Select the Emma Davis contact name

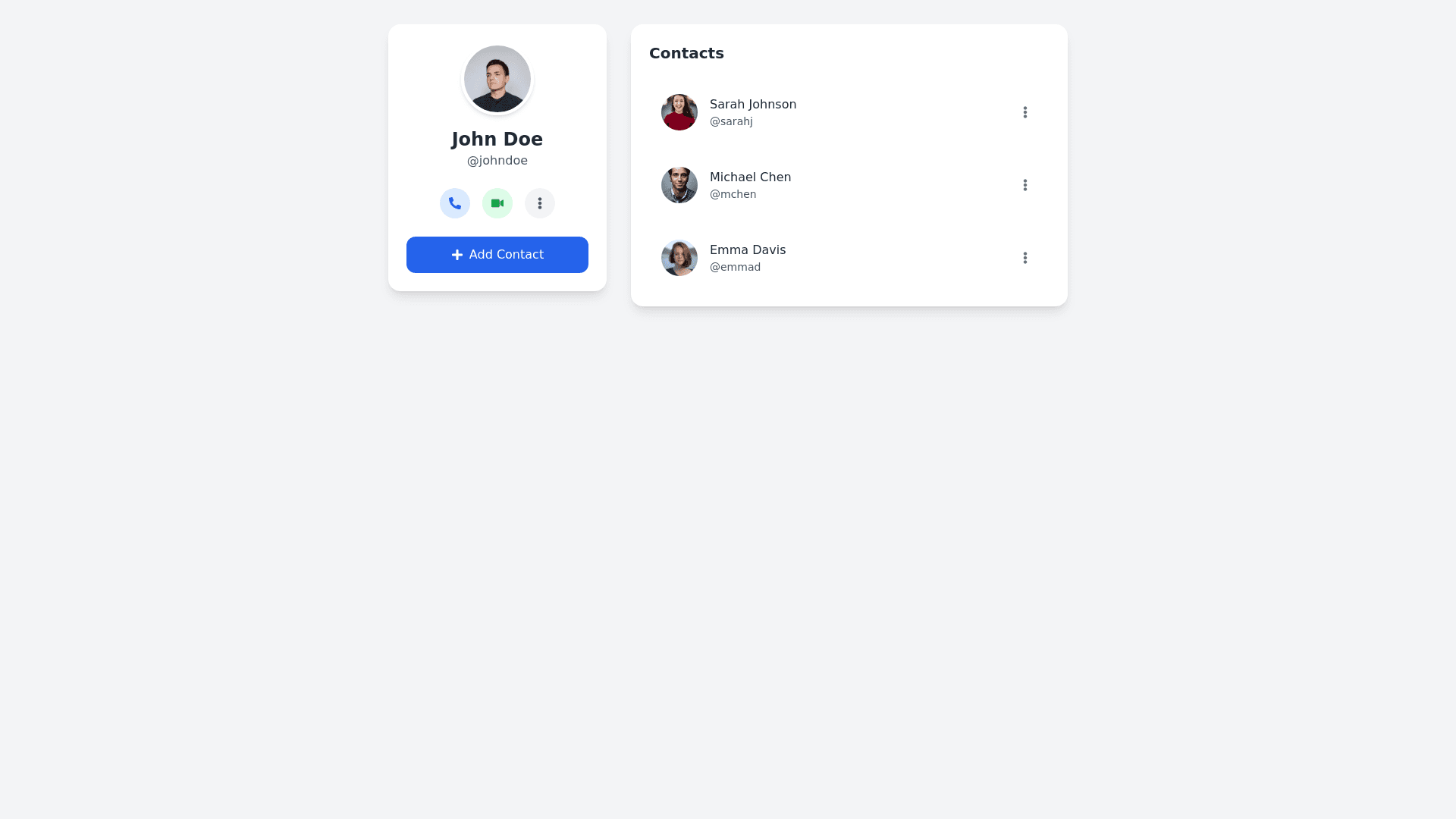point(748,250)
